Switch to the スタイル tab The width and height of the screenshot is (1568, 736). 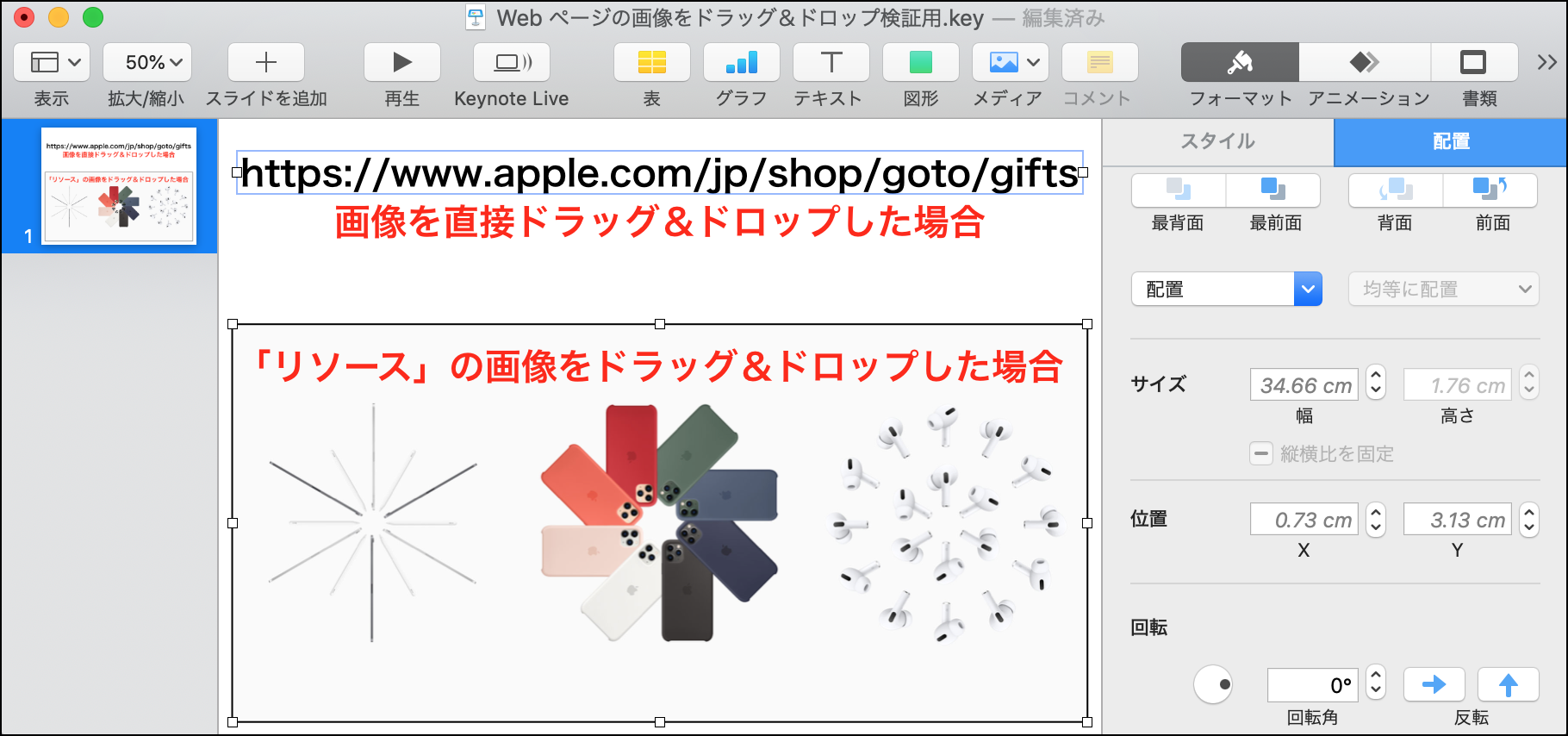[x=1218, y=141]
